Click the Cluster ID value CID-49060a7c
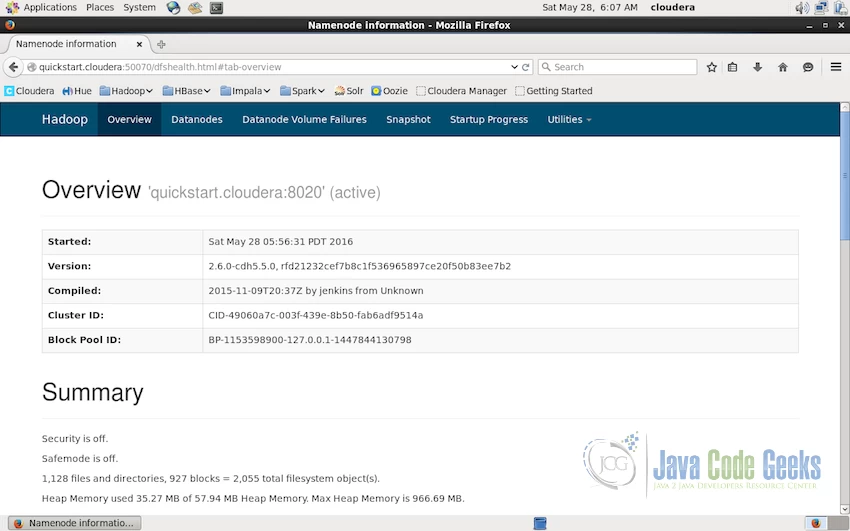This screenshot has width=850, height=531. tap(315, 315)
